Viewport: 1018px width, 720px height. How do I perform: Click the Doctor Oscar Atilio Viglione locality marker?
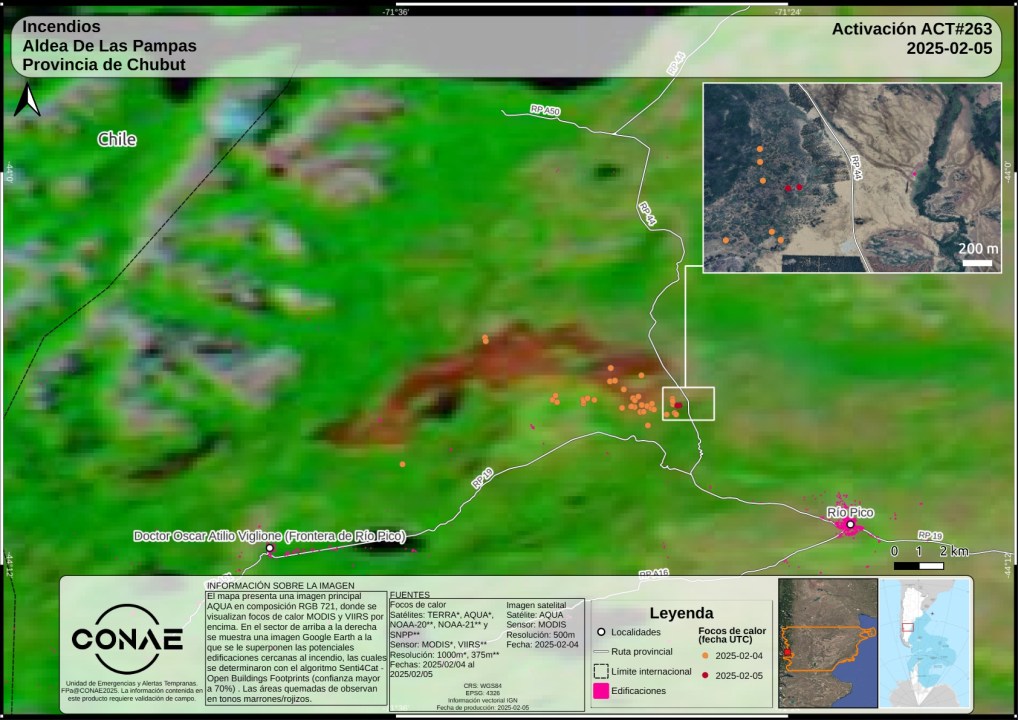tap(269, 548)
